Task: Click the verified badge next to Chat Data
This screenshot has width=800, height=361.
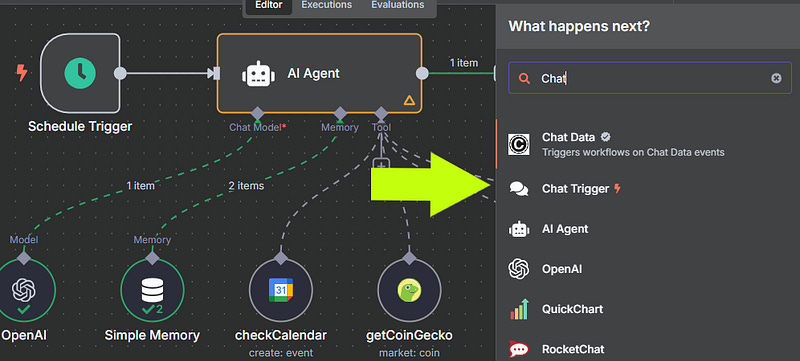Action: coord(606,137)
